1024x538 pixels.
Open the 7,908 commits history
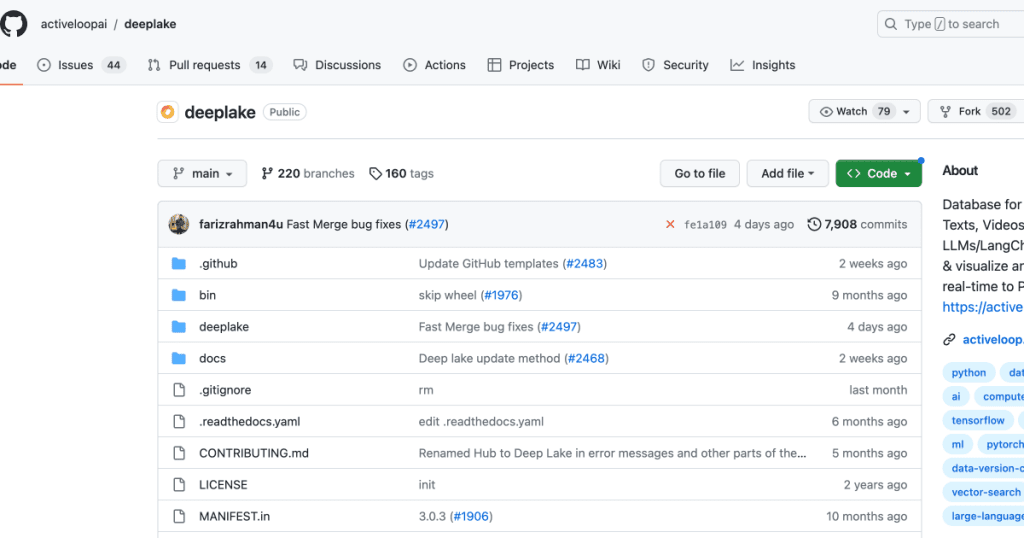tap(857, 224)
